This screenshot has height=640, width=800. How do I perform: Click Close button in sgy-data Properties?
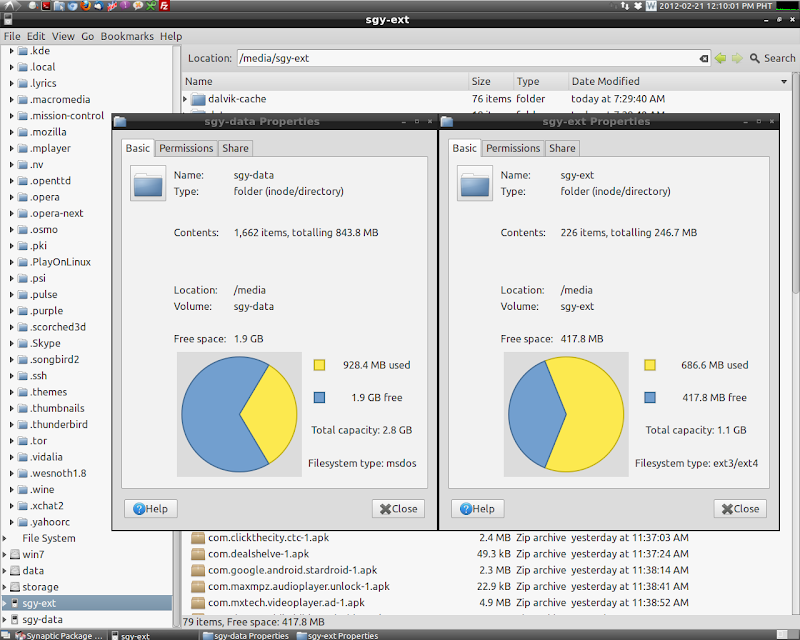[398, 508]
